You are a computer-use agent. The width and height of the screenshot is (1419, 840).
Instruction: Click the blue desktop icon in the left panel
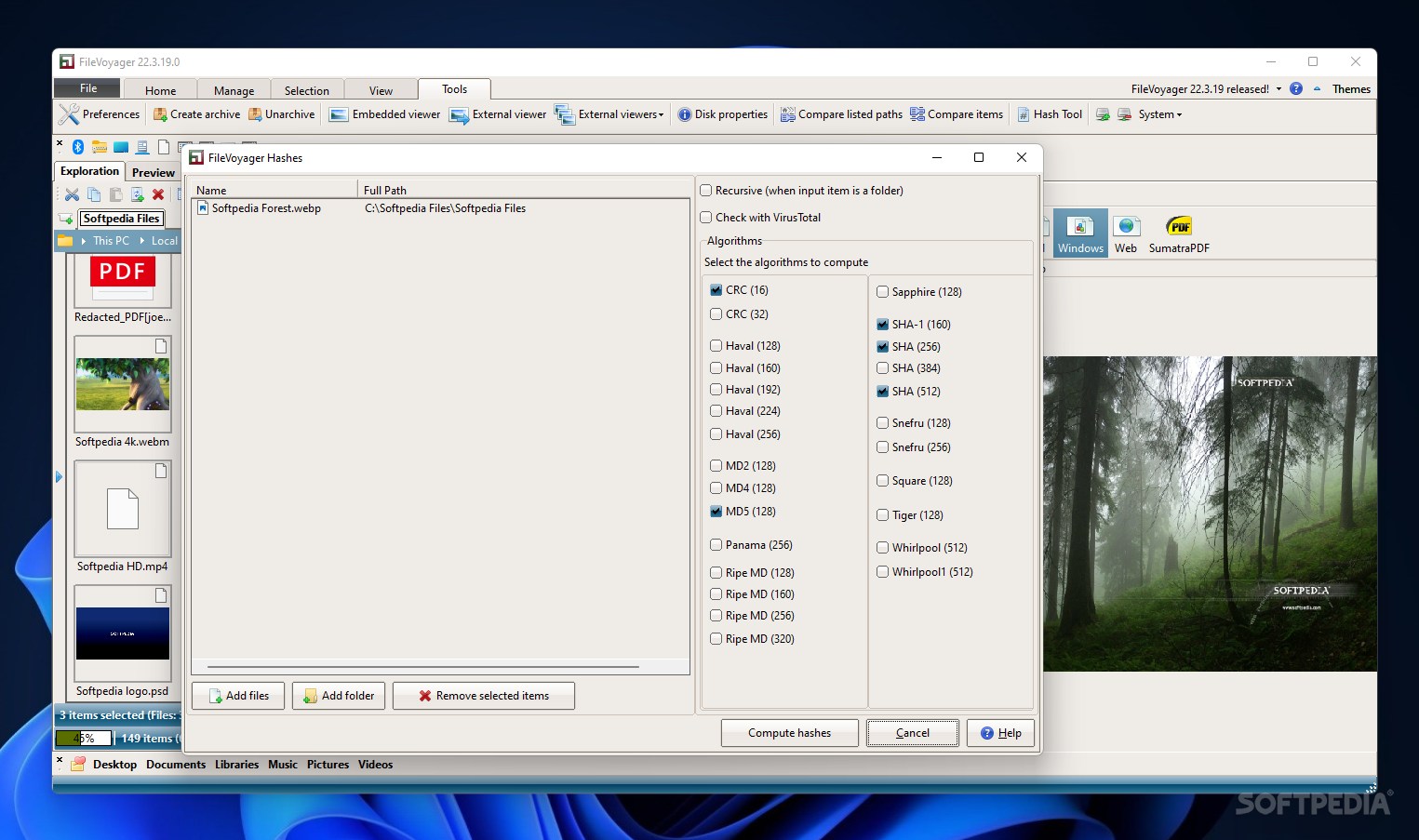click(121, 147)
